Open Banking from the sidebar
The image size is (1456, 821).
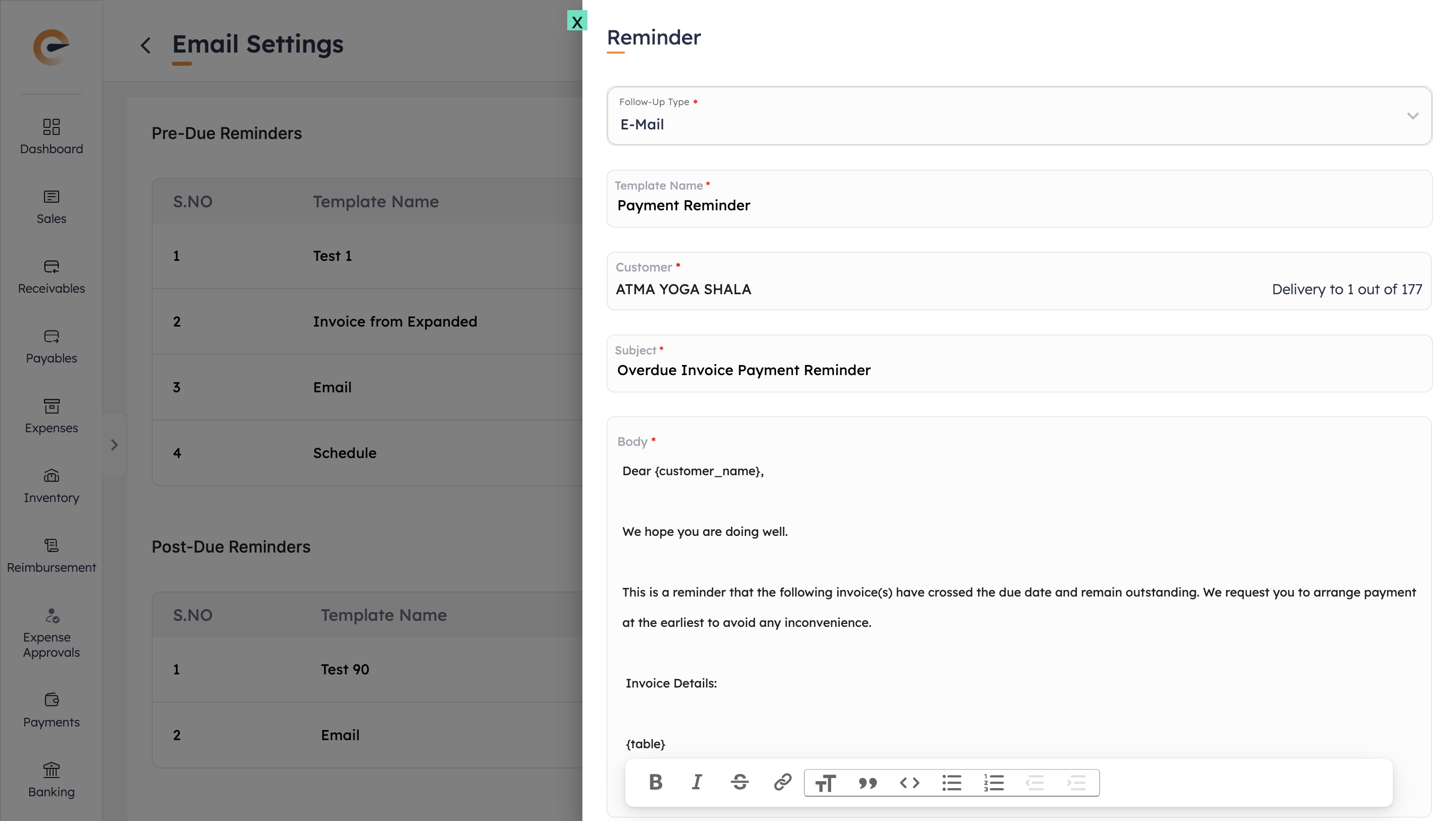click(x=52, y=780)
